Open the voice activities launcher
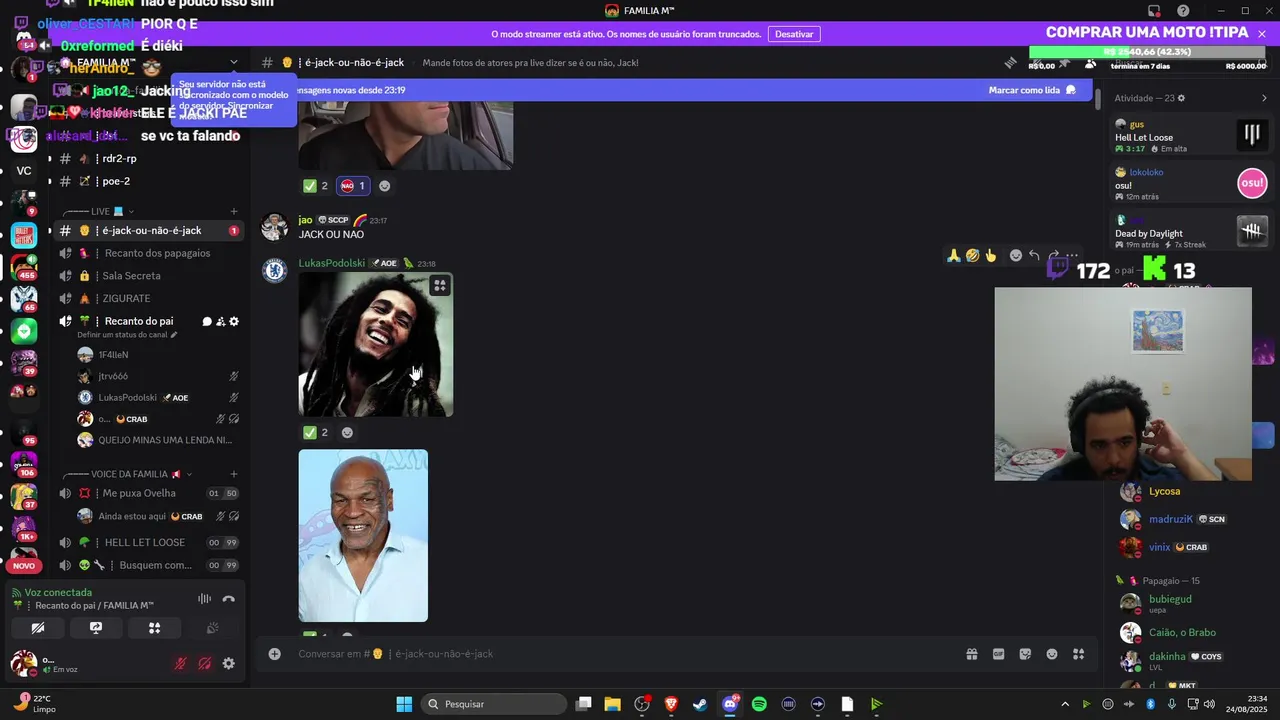Screen dimensions: 1280x720 [x=154, y=628]
